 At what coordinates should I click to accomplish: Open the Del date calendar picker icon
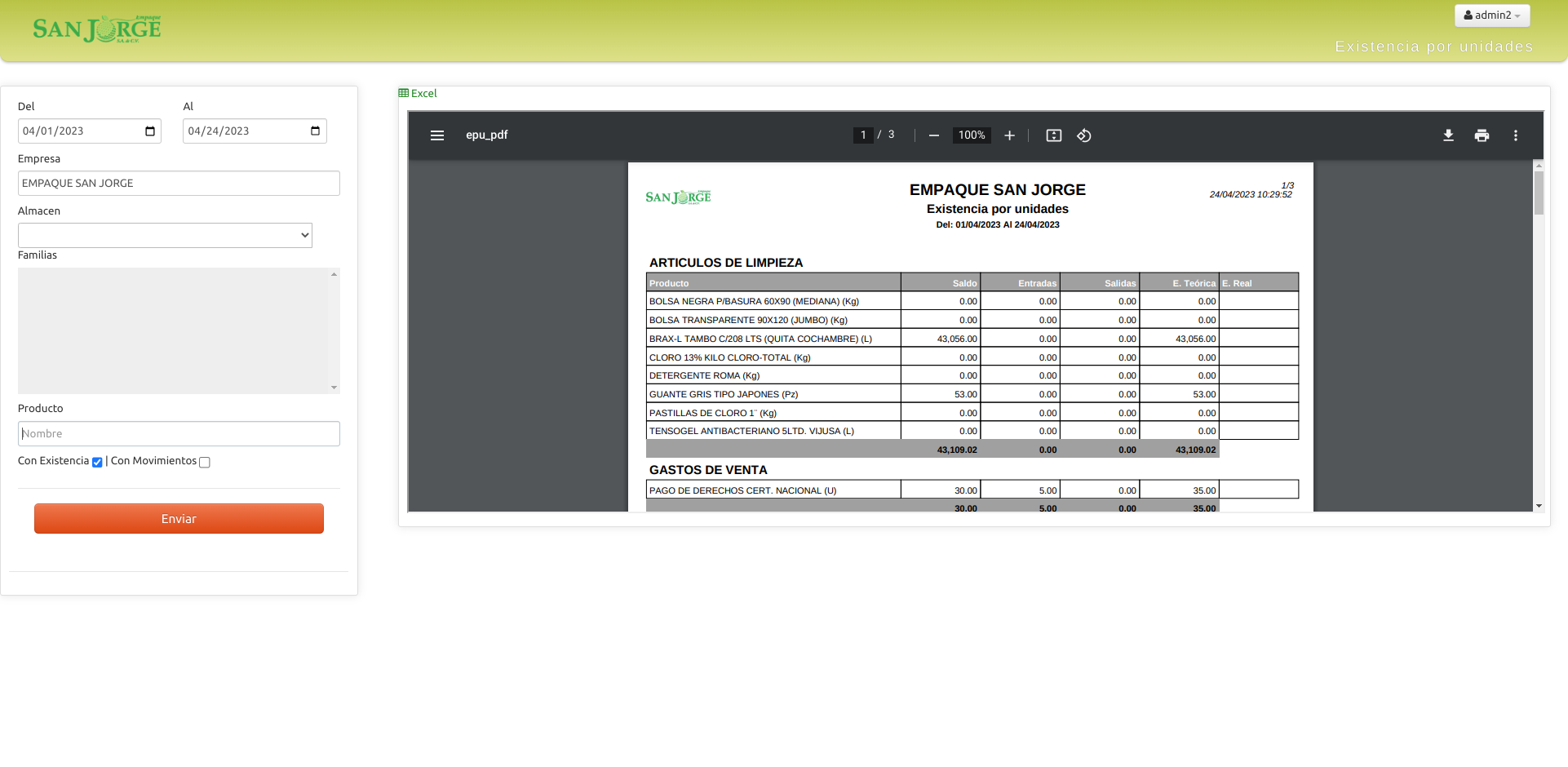click(x=150, y=131)
